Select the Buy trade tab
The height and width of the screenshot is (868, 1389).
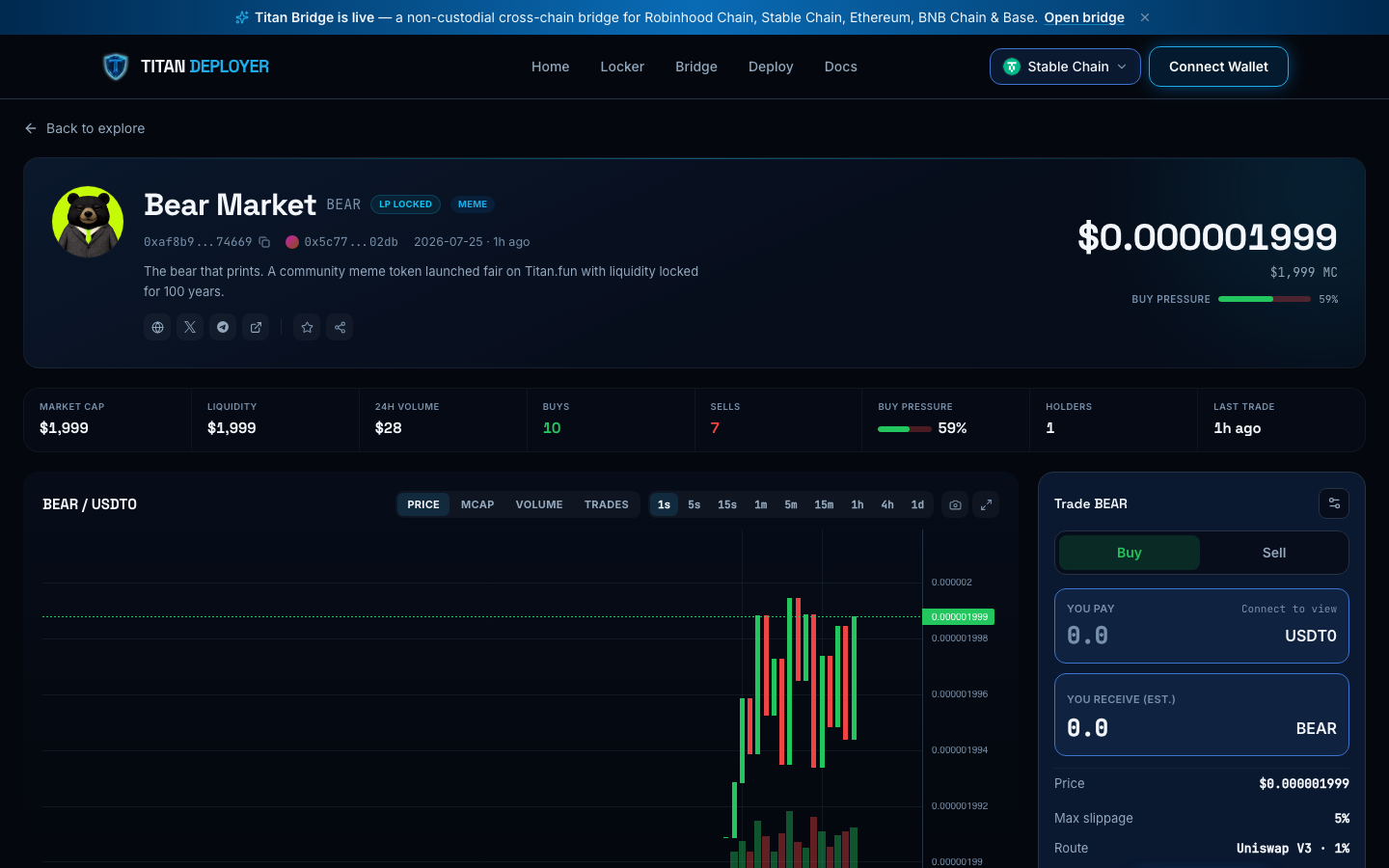click(1130, 553)
